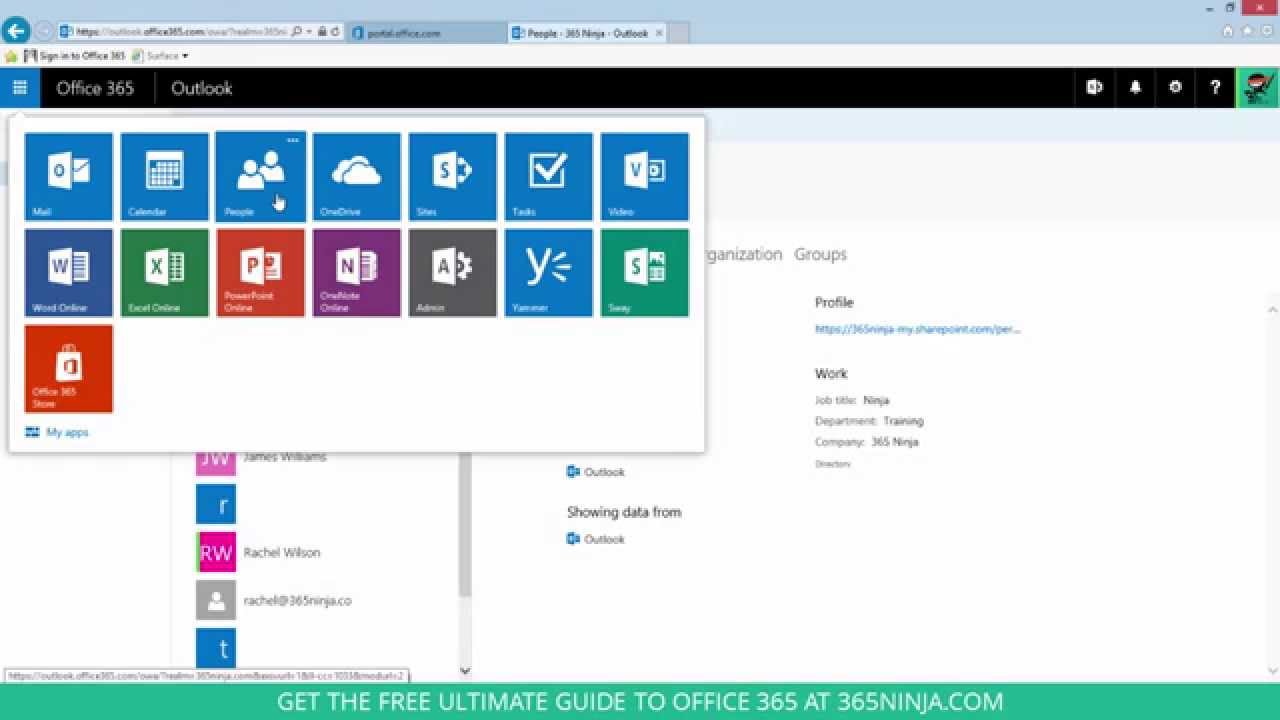Click the RW contact avatar
The height and width of the screenshot is (720, 1280).
click(x=216, y=552)
